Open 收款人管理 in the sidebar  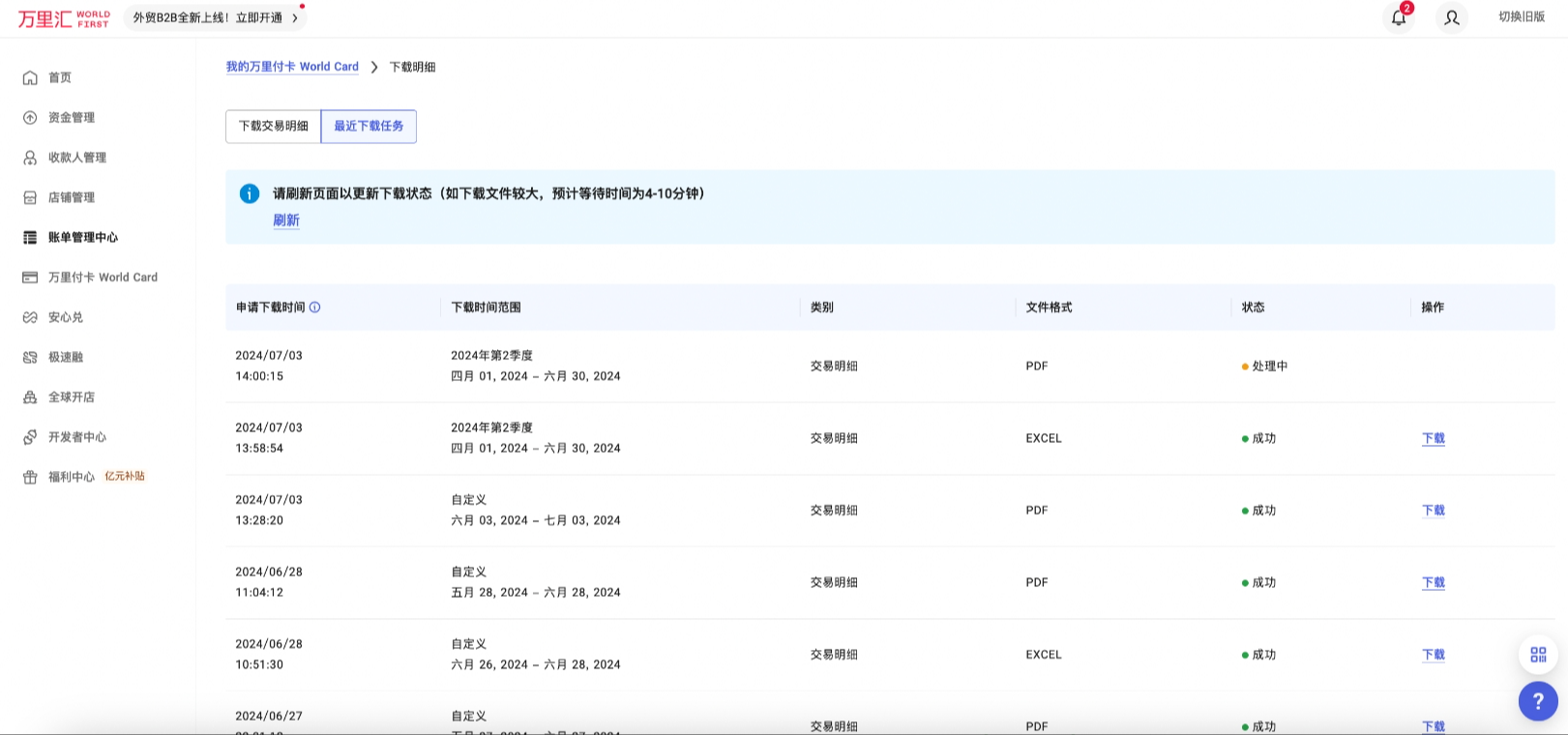(x=77, y=158)
